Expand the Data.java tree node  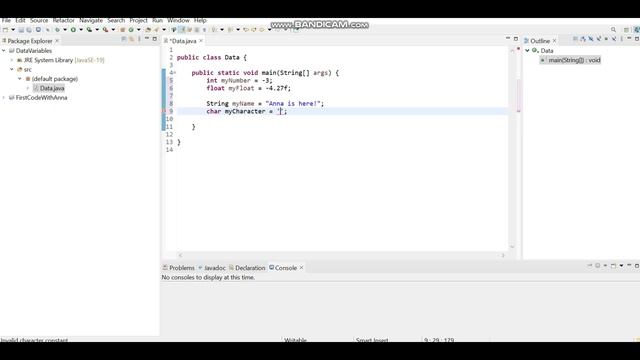tap(28, 88)
